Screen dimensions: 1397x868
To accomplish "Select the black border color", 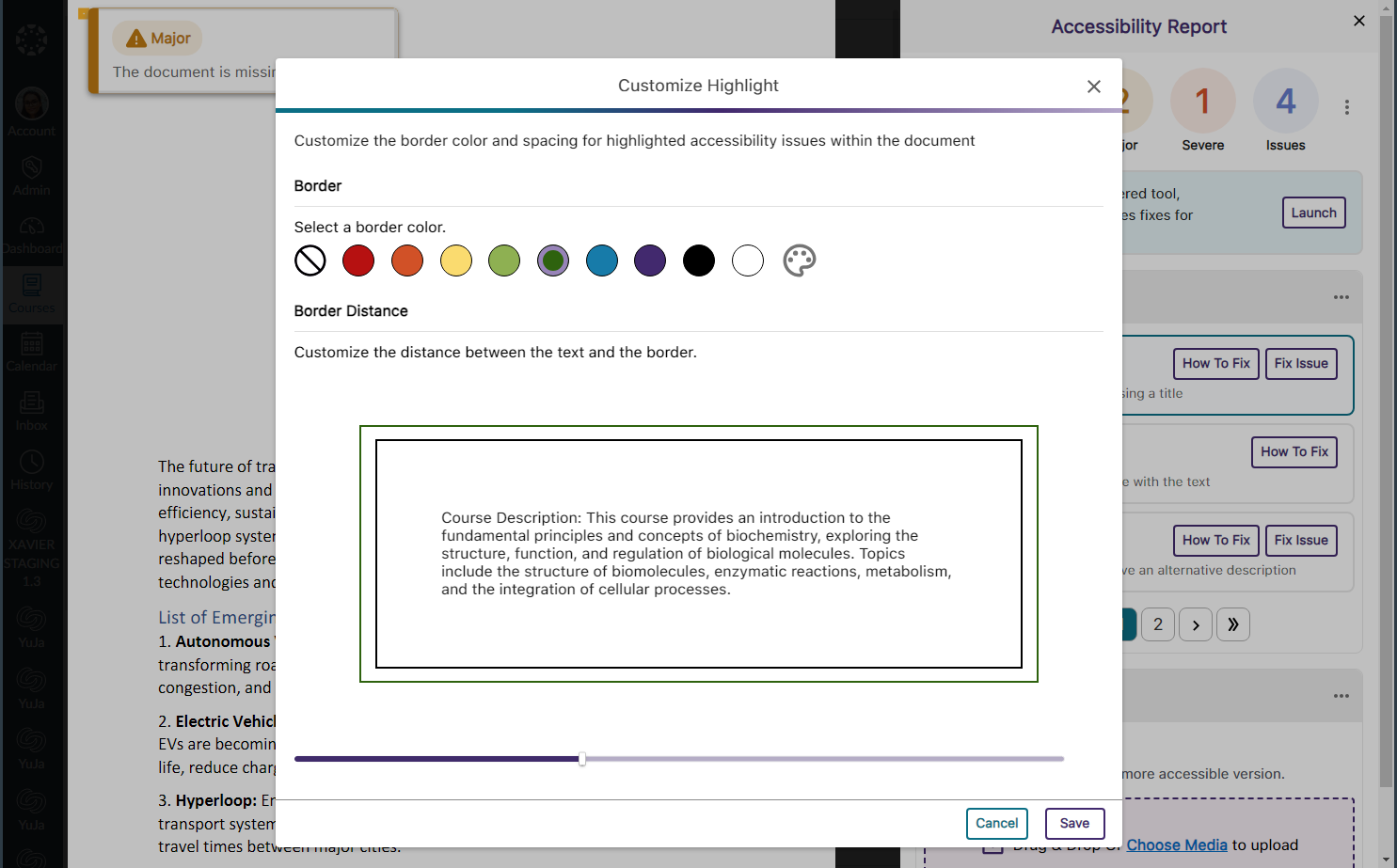I will pyautogui.click(x=699, y=260).
